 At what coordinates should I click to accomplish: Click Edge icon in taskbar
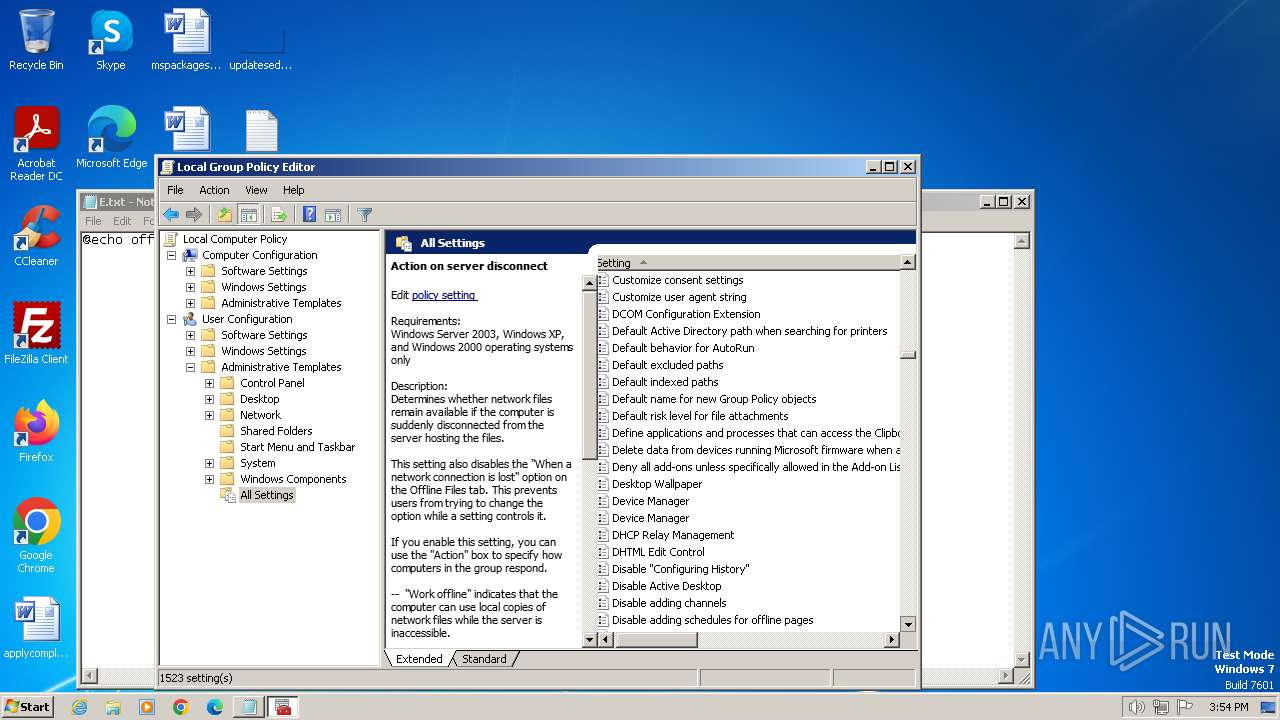coord(214,707)
